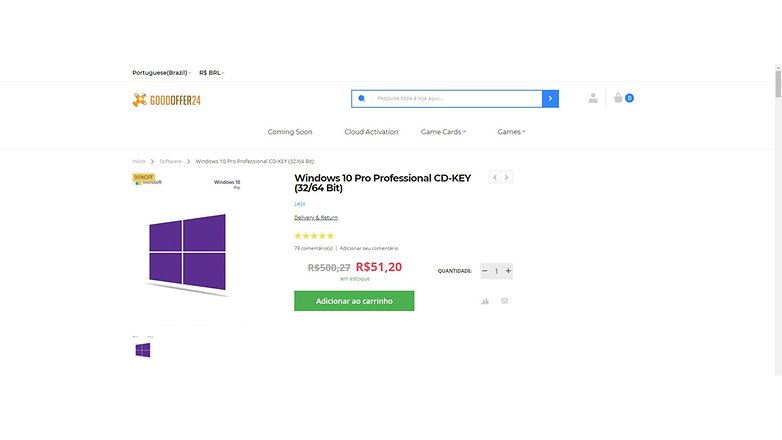Go to previous product arrow

coord(495,178)
